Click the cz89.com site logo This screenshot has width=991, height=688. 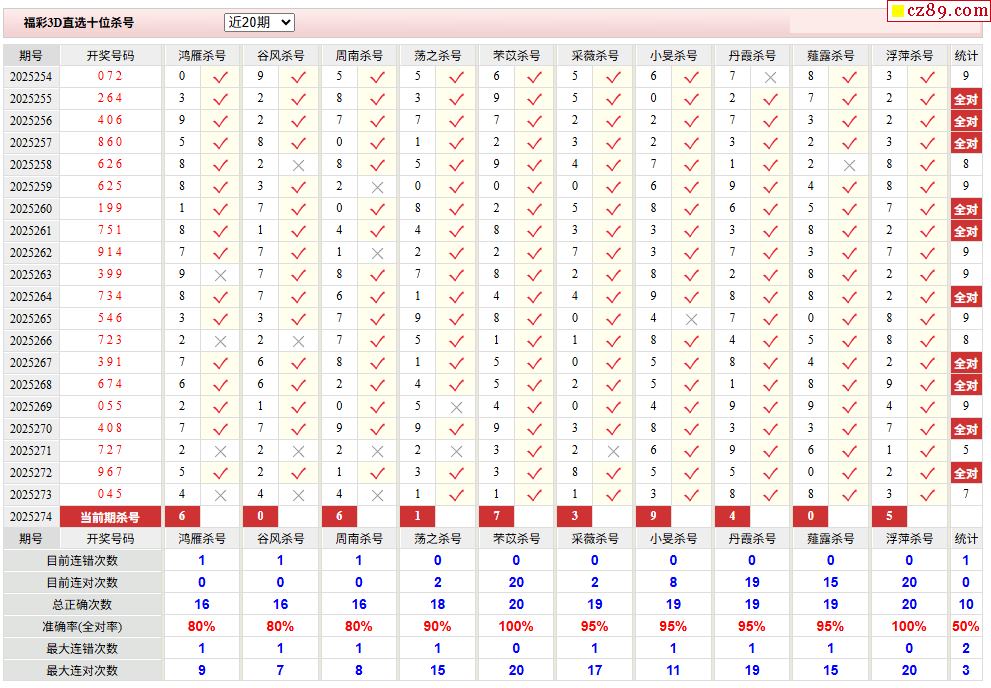938,11
